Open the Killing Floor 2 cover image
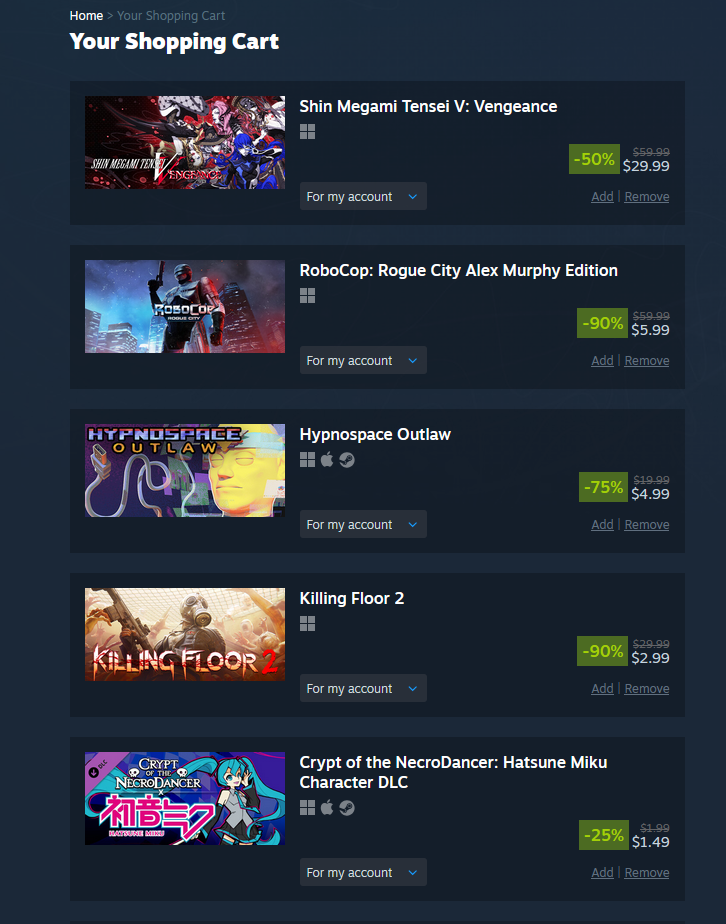The image size is (726, 924). [184, 635]
